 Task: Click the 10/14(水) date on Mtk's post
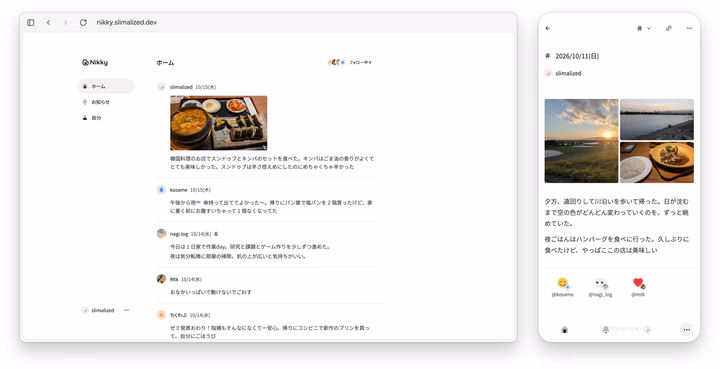click(191, 279)
